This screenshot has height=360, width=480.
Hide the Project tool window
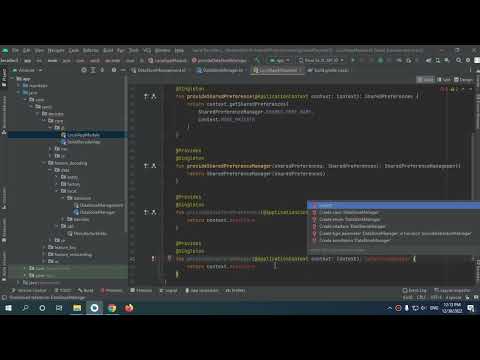tap(123, 70)
